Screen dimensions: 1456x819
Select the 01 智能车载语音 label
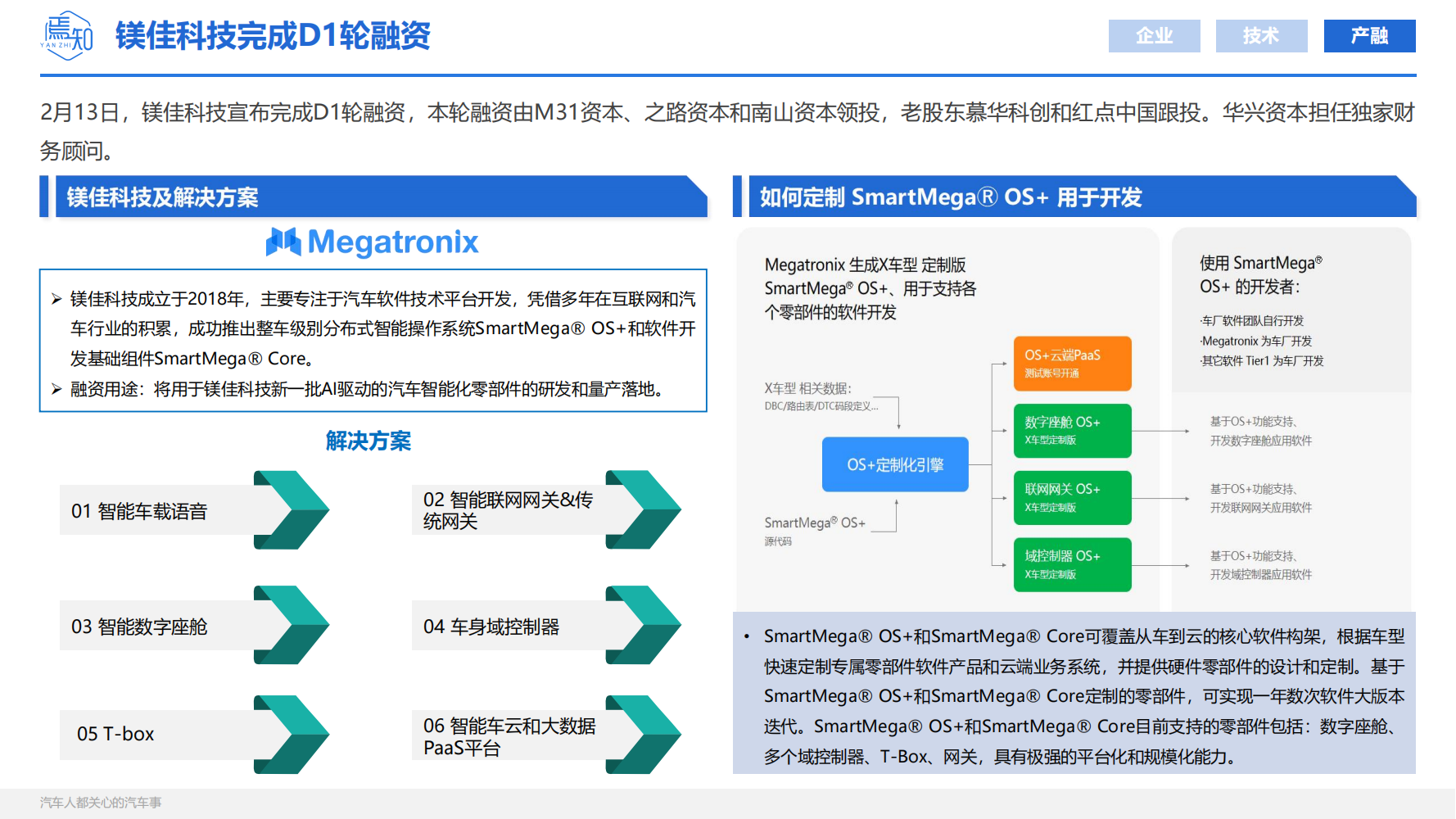(139, 512)
